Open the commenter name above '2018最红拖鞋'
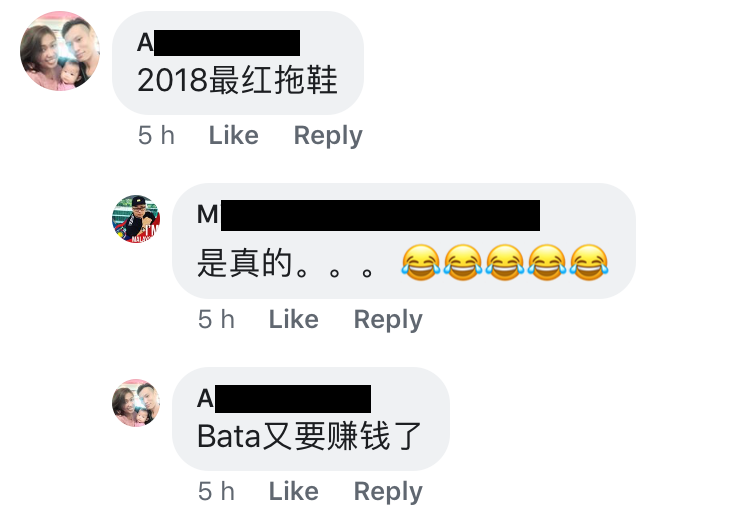The height and width of the screenshot is (510, 746). pyautogui.click(x=218, y=43)
